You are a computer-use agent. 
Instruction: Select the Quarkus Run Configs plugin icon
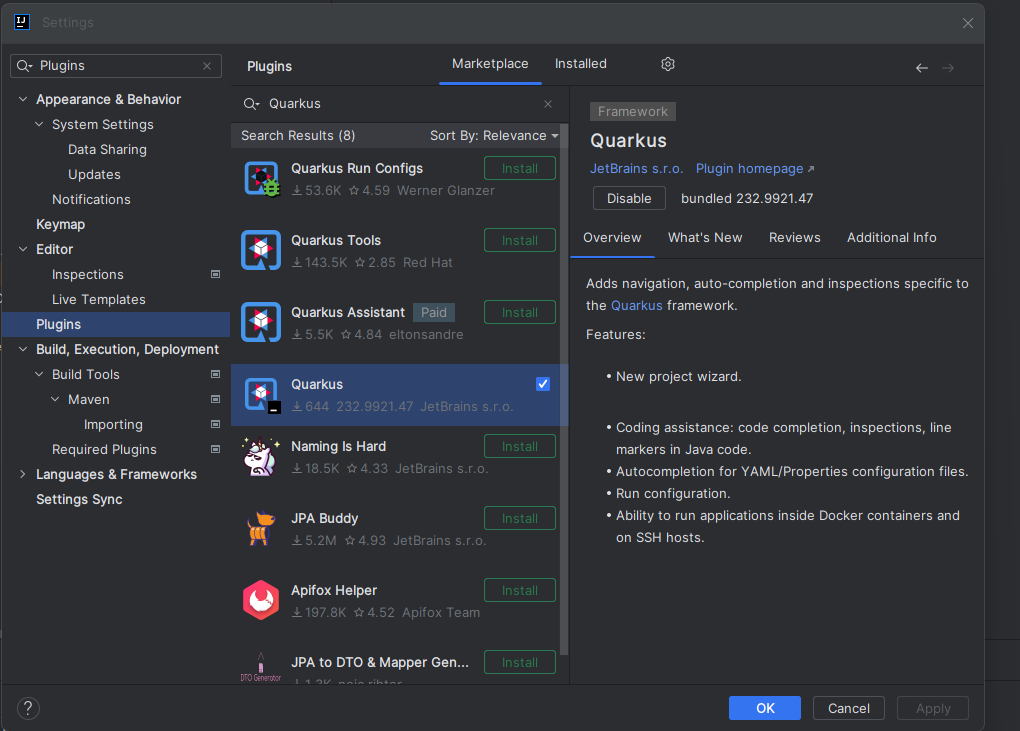coord(261,179)
